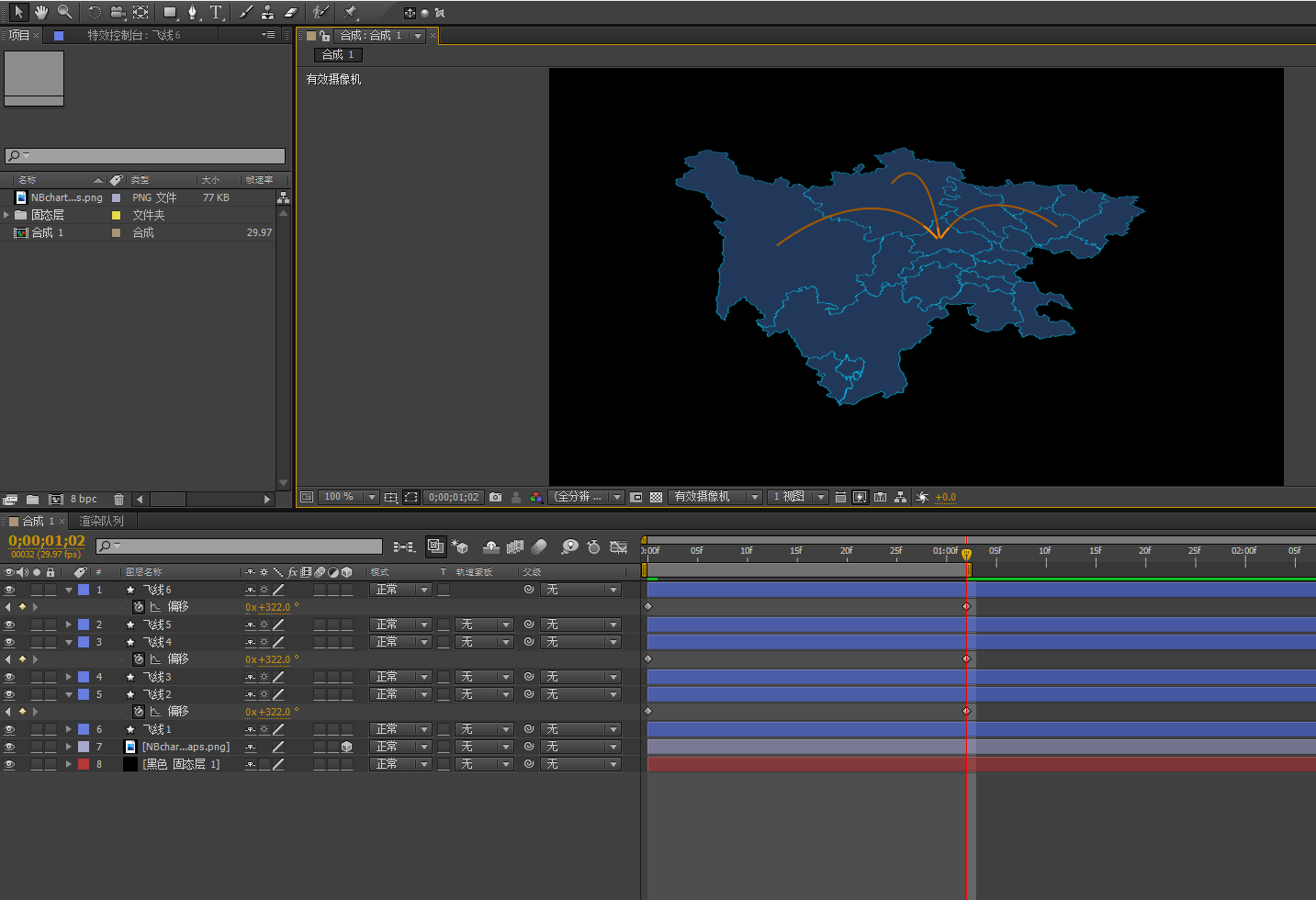Screen dimensions: 1316x900
Task: Open the graph editor in timeline
Action: [618, 546]
